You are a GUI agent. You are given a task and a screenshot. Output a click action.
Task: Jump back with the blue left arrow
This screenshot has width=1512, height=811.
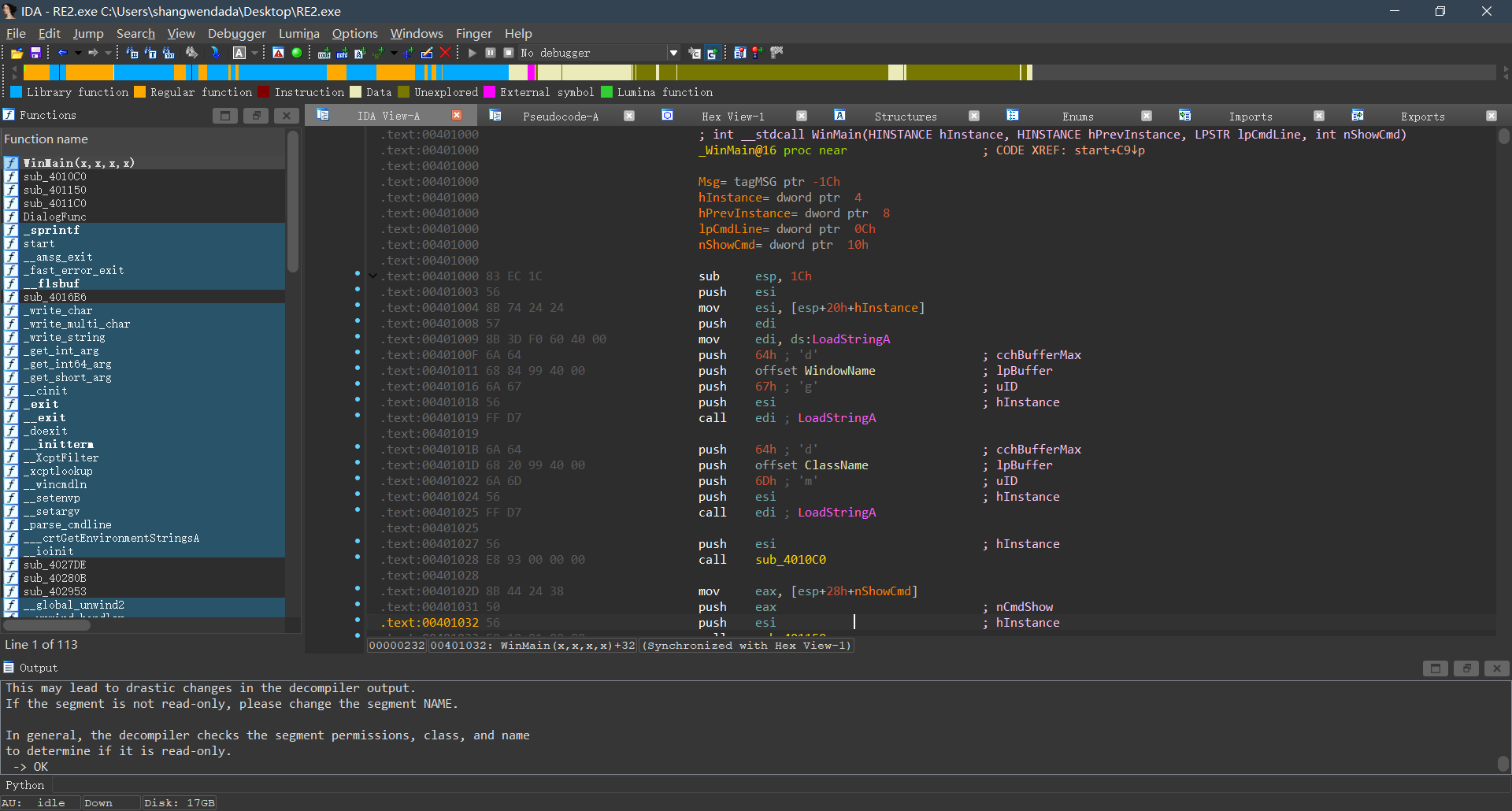62,53
